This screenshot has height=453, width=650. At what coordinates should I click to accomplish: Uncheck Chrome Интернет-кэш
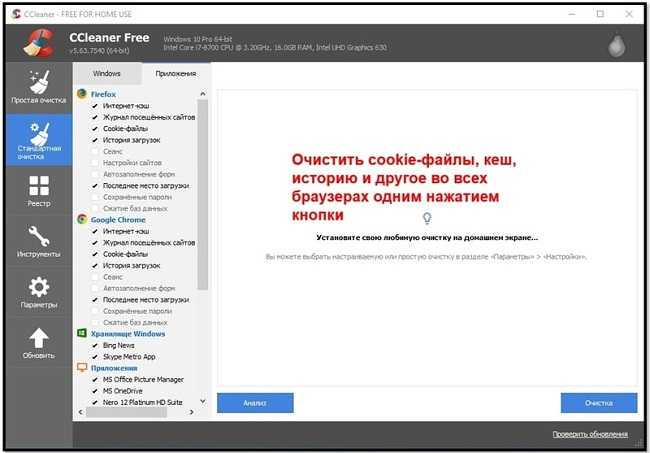95,231
